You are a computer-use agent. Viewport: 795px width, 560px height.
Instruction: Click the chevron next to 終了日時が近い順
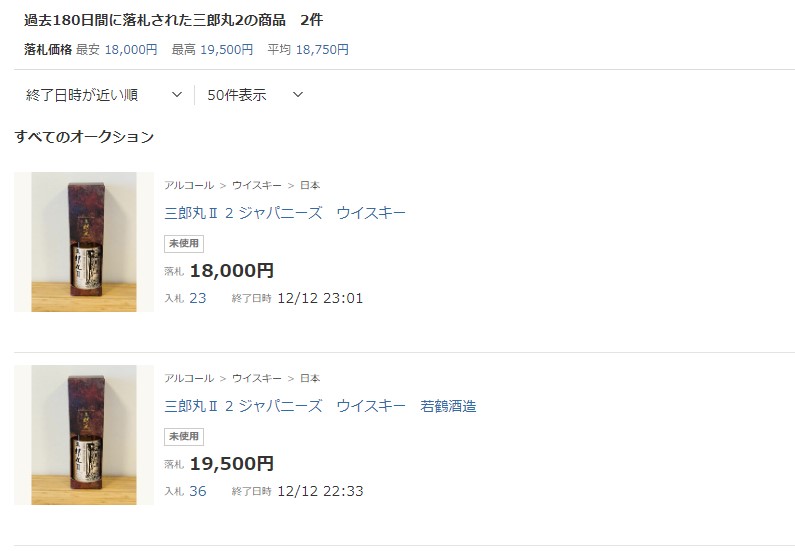coord(176,94)
